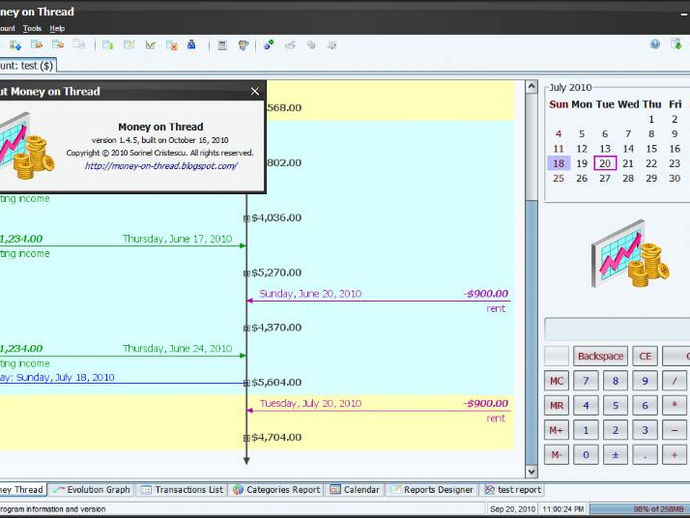This screenshot has height=518, width=690.
Task: Open the calculator from the toolbar icon
Action: click(x=222, y=45)
